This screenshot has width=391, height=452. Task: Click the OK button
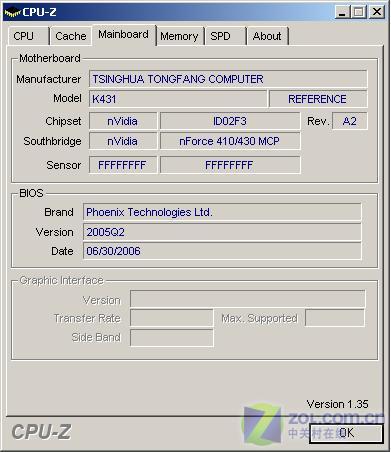pyautogui.click(x=346, y=433)
